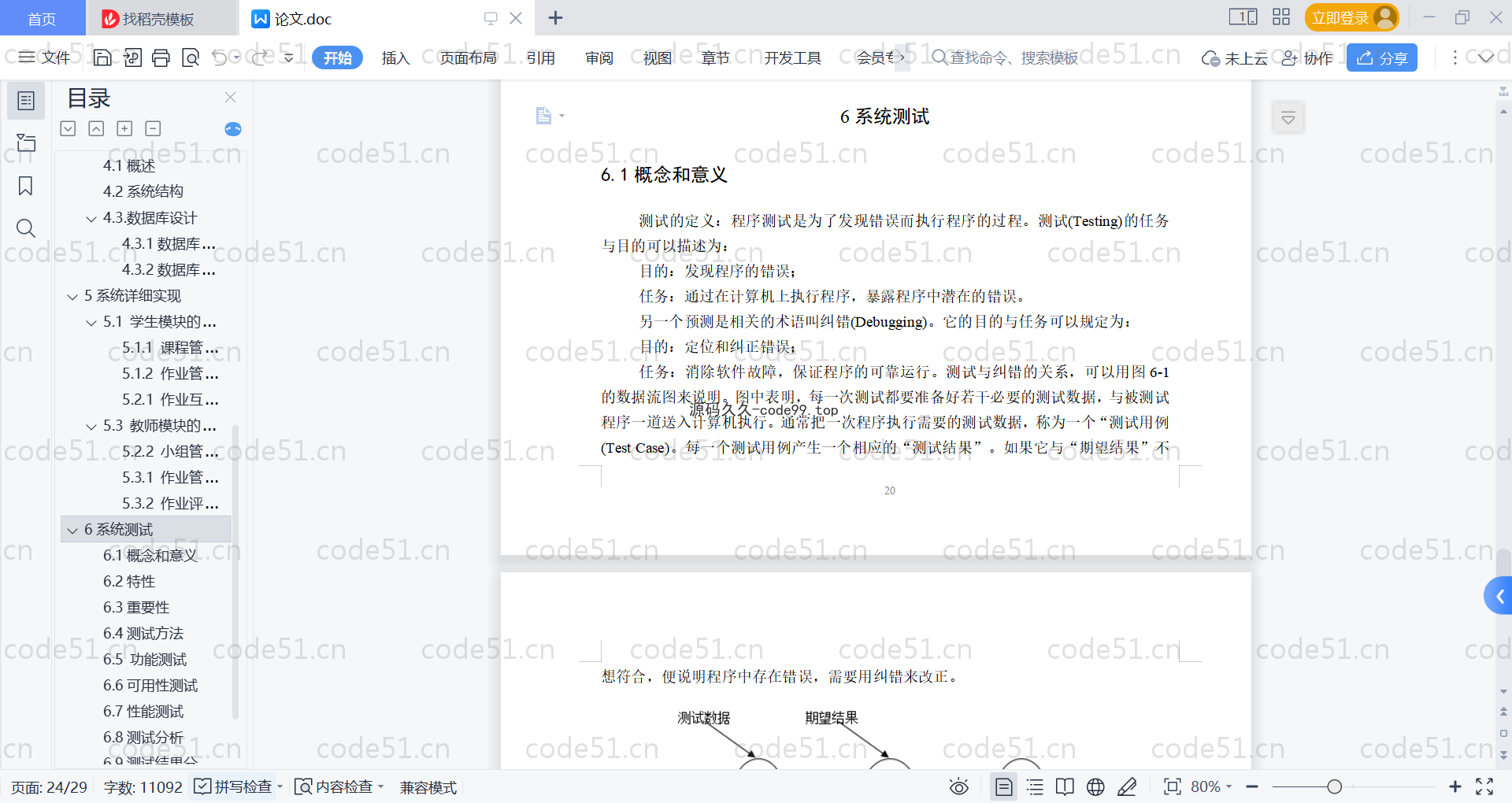Screen dimensions: 1512x803
Task: Select 6.4 测试方法 in outline
Action: click(x=143, y=633)
